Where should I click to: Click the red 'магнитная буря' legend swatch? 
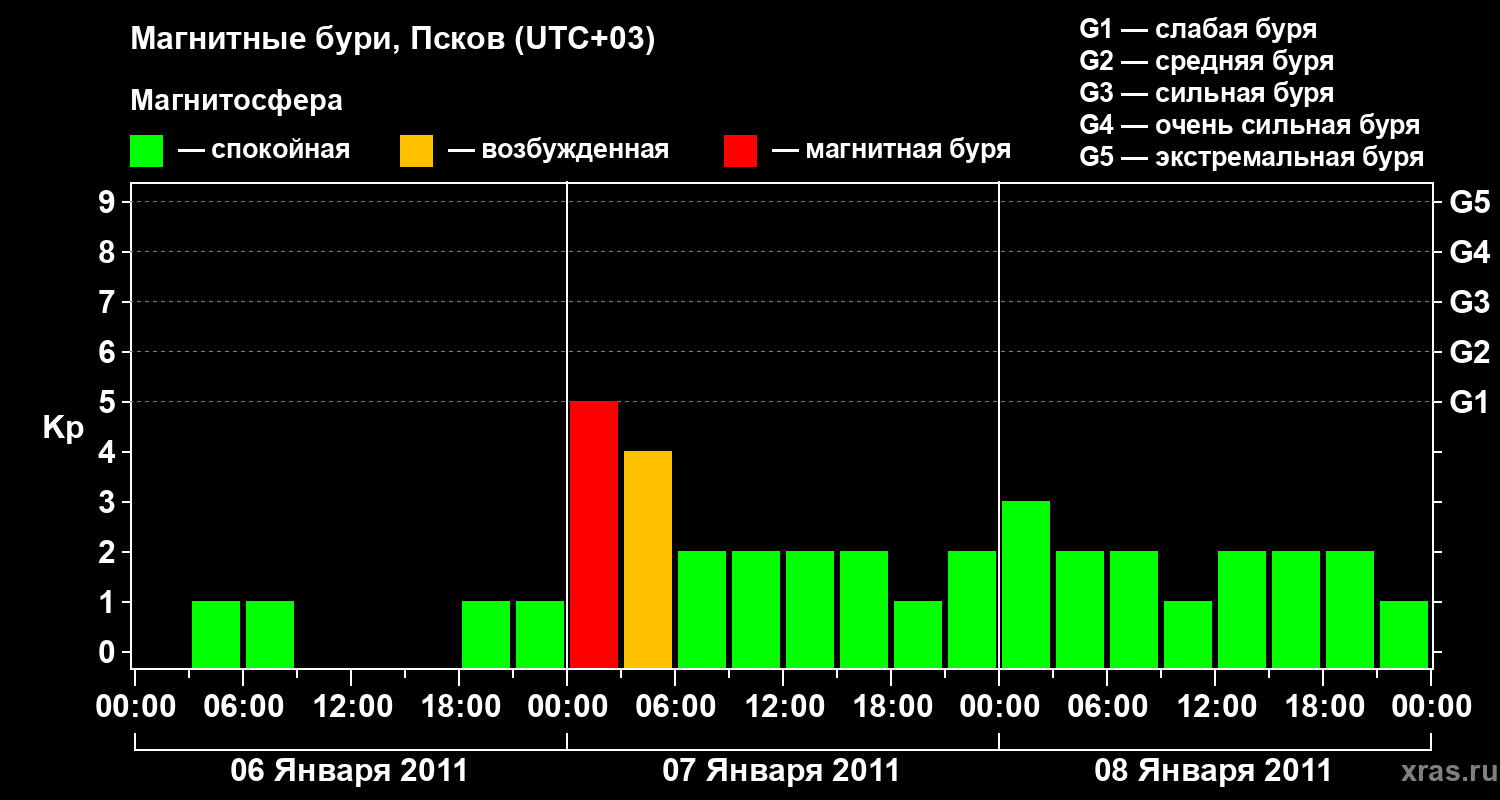point(740,151)
